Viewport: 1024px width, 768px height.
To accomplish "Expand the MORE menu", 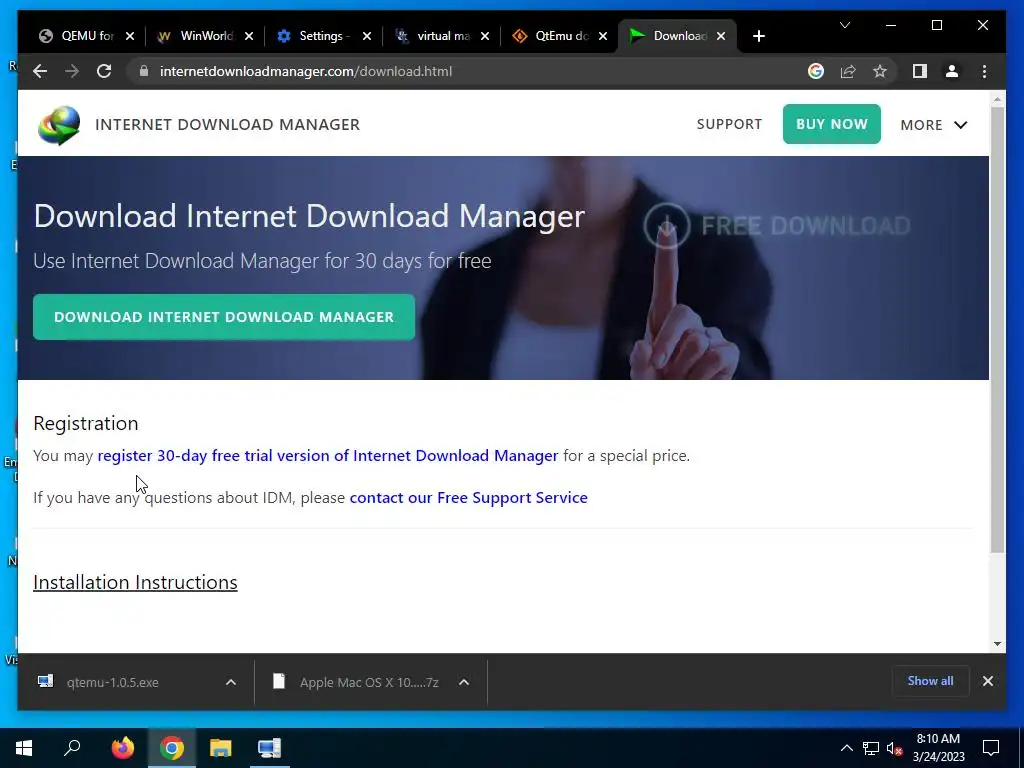I will tap(934, 125).
